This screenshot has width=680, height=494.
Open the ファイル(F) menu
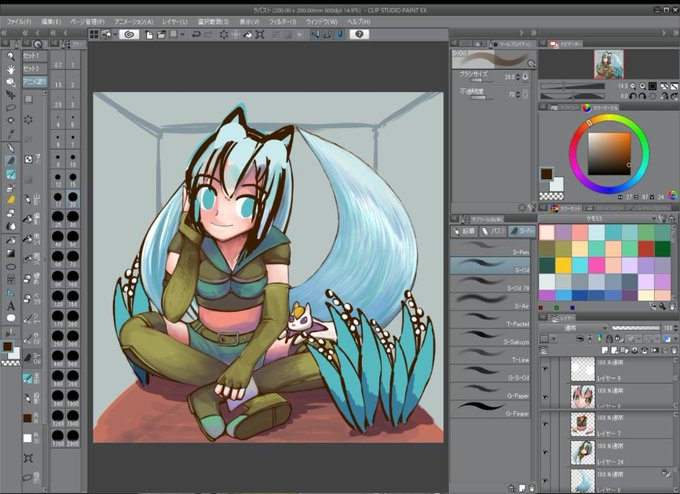pos(19,21)
